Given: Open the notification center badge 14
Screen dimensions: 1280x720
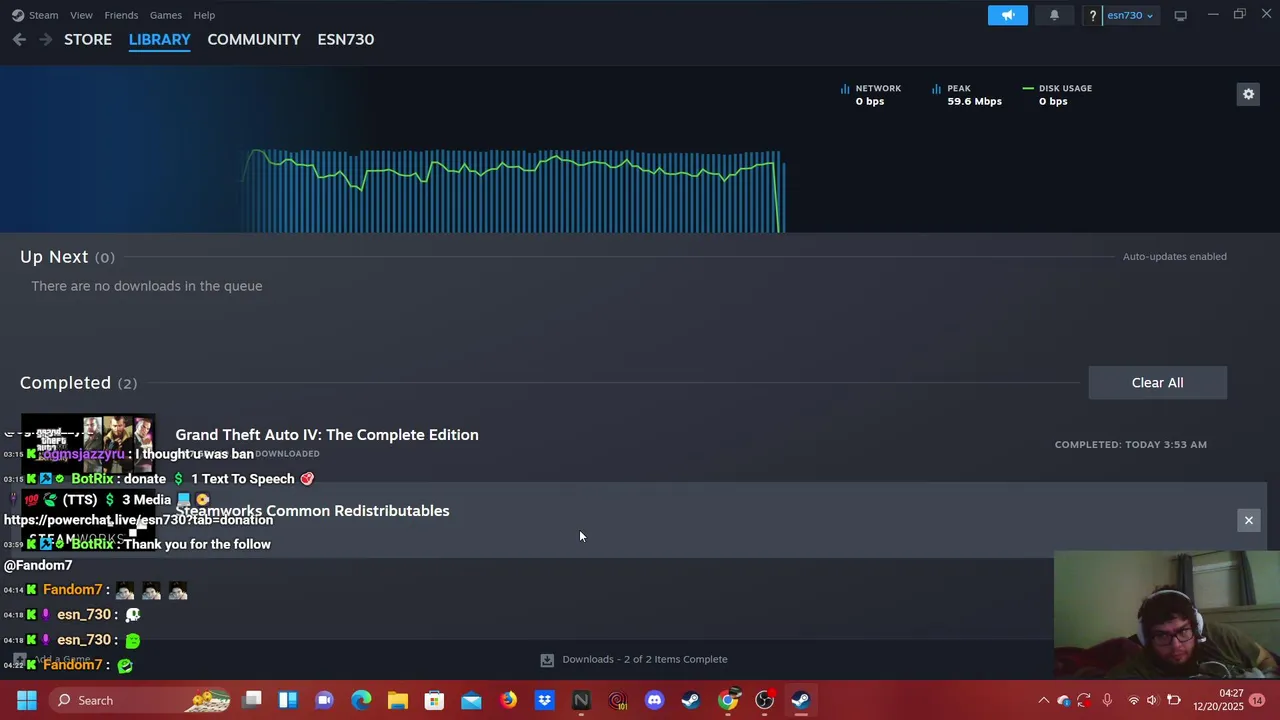Looking at the screenshot, I should pyautogui.click(x=1257, y=700).
